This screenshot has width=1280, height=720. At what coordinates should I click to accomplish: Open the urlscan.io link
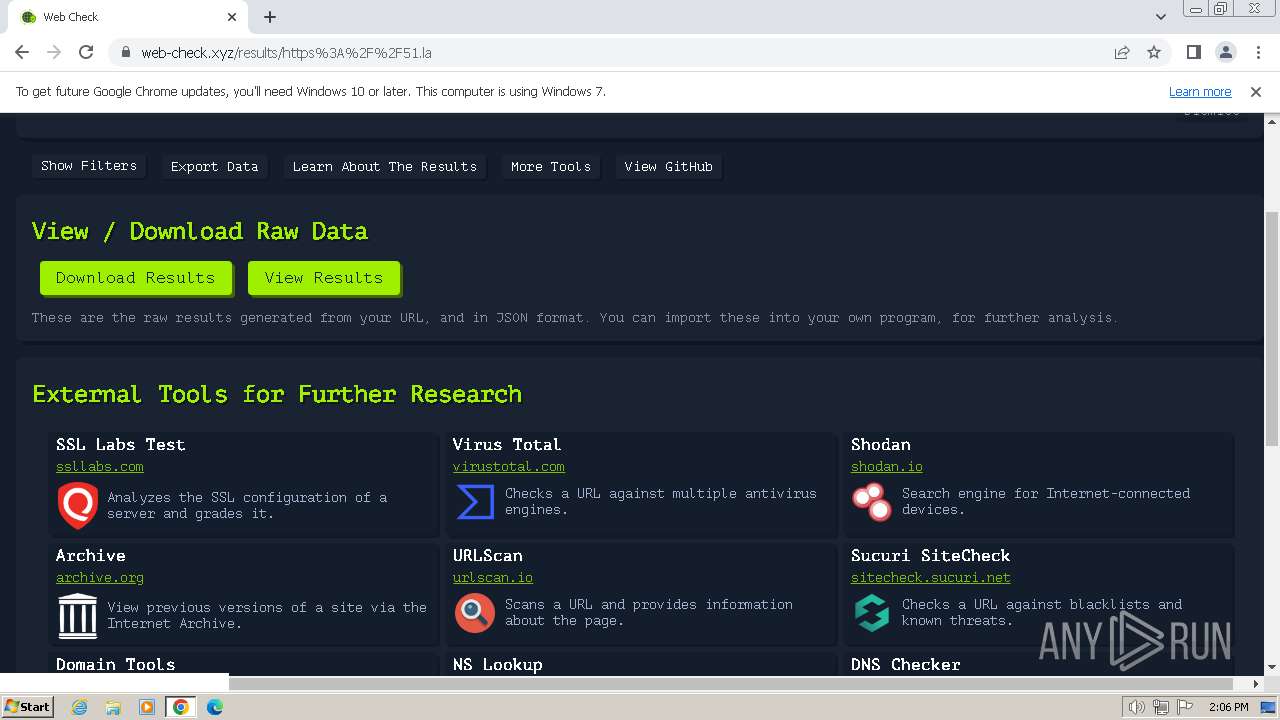(x=493, y=578)
